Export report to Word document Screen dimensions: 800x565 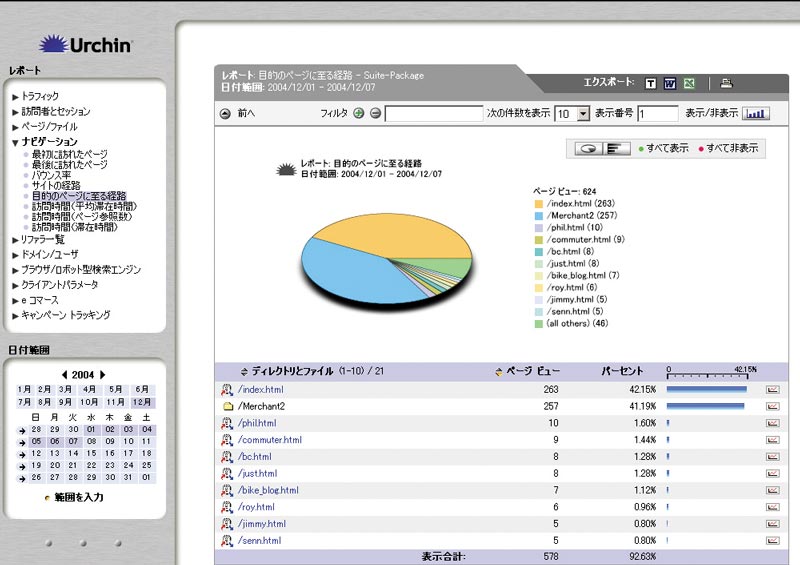click(670, 83)
